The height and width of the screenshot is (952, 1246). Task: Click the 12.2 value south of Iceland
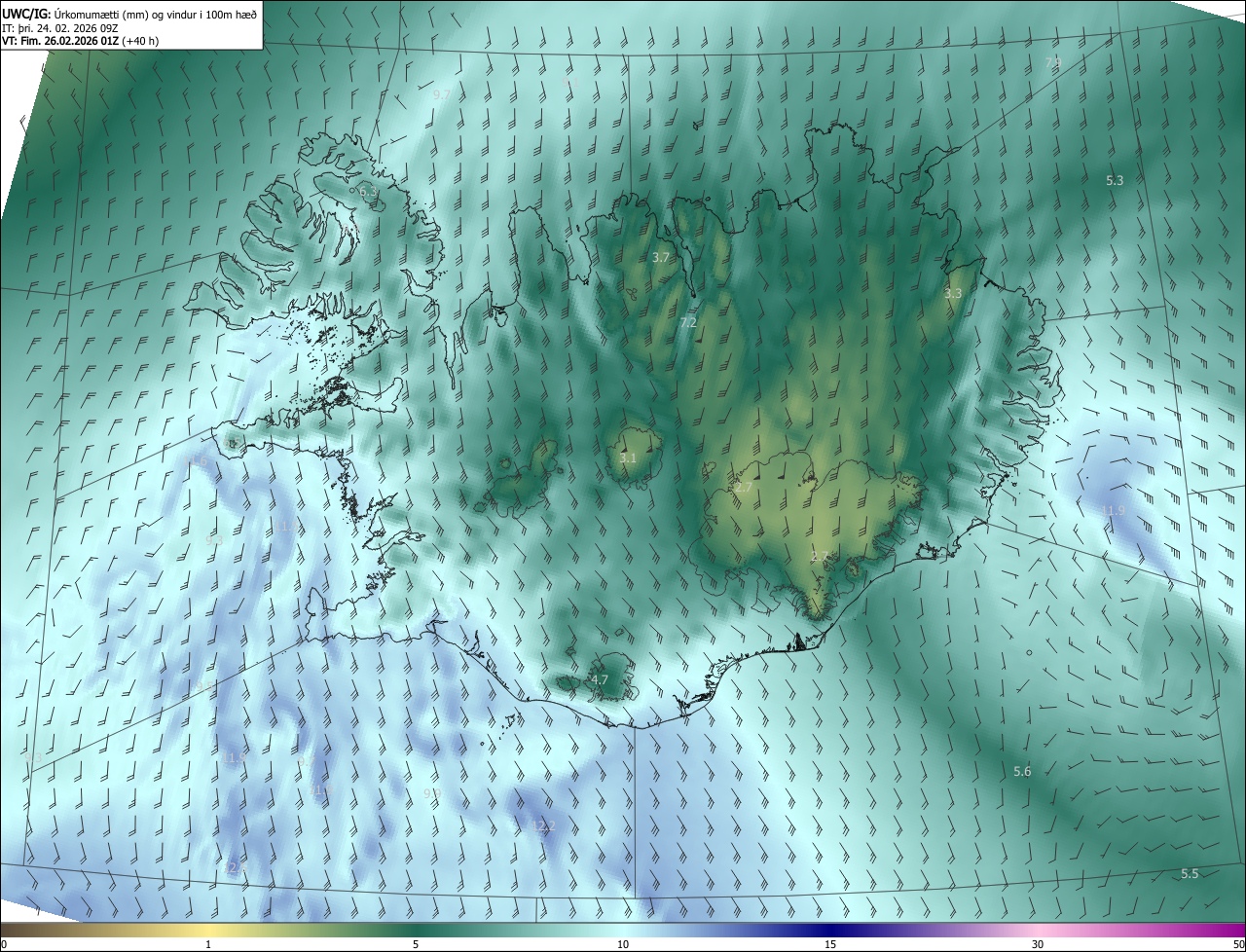coord(543,826)
